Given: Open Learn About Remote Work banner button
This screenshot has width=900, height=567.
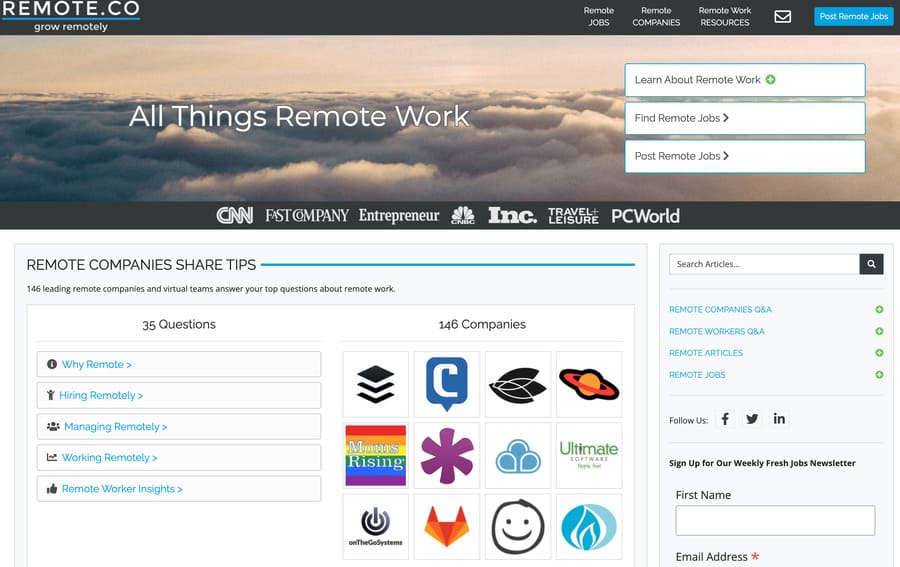Looking at the screenshot, I should pyautogui.click(x=744, y=80).
